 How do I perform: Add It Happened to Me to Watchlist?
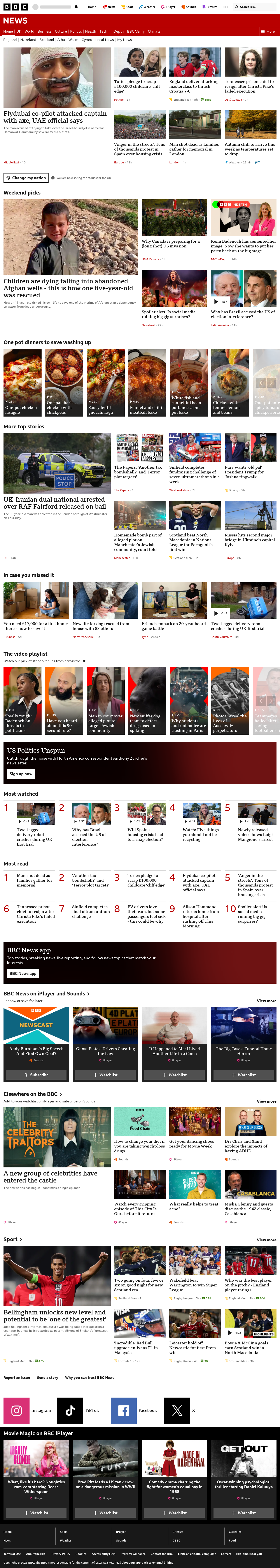pos(175,1075)
